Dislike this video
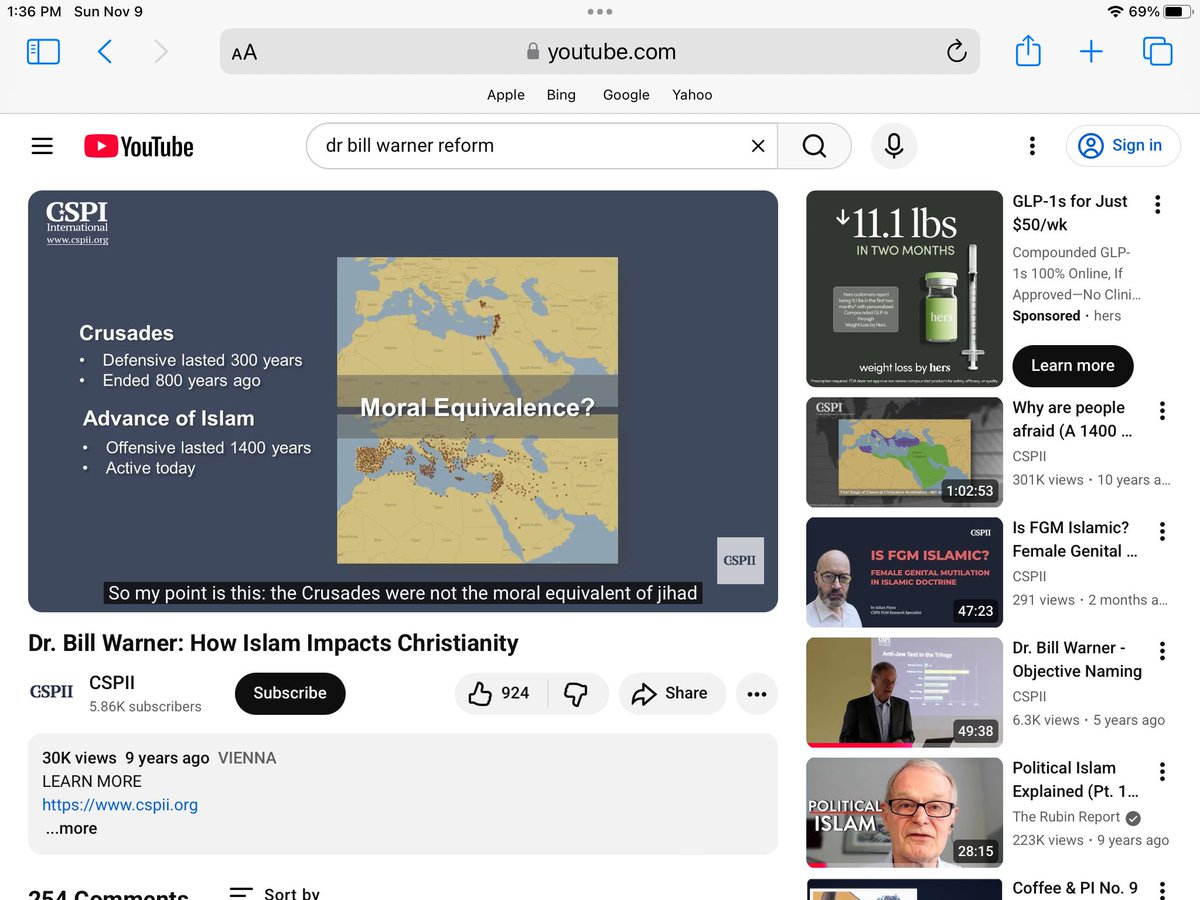This screenshot has width=1200, height=900. [x=577, y=693]
